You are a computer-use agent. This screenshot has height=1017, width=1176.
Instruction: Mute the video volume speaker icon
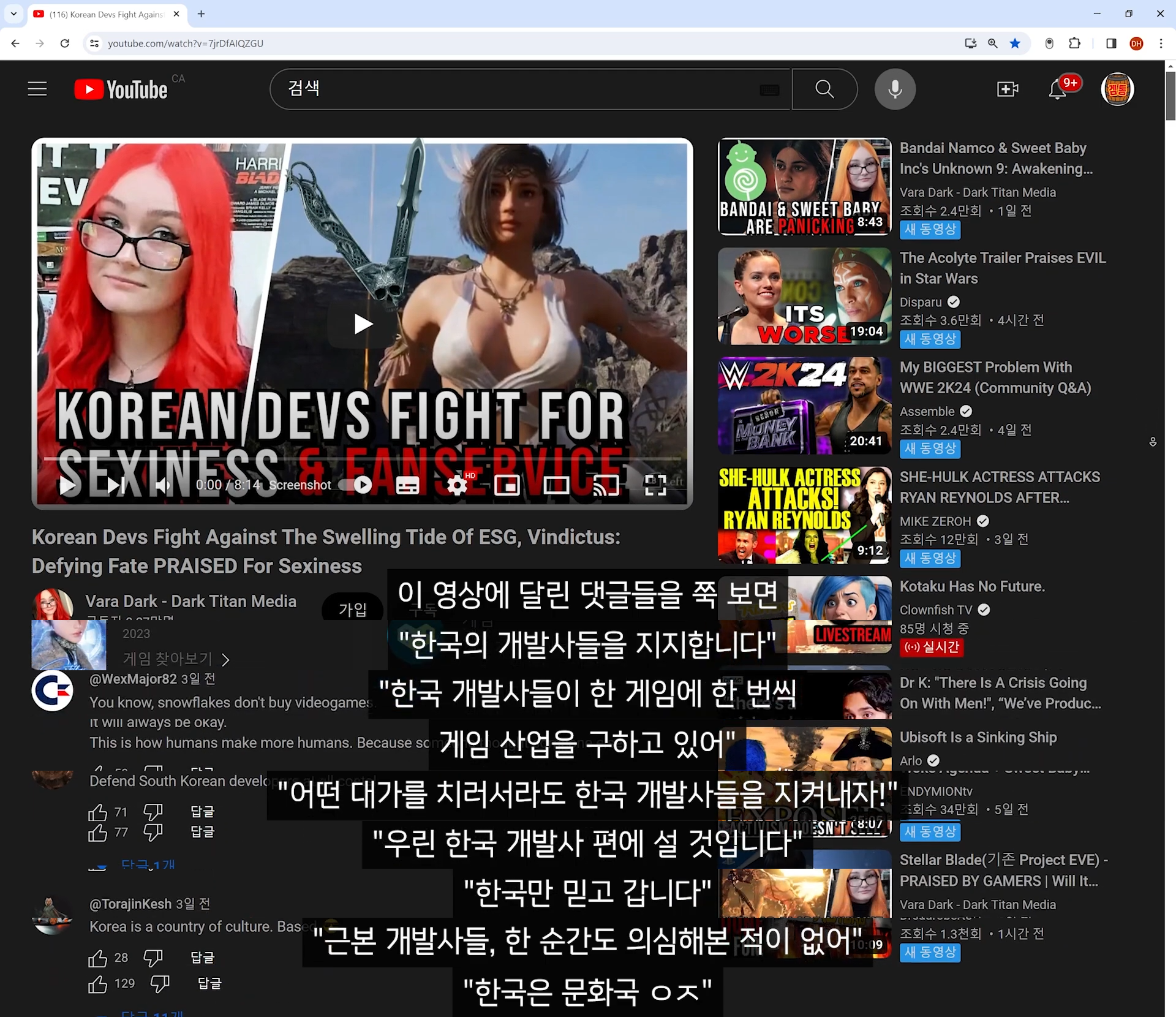[x=162, y=485]
